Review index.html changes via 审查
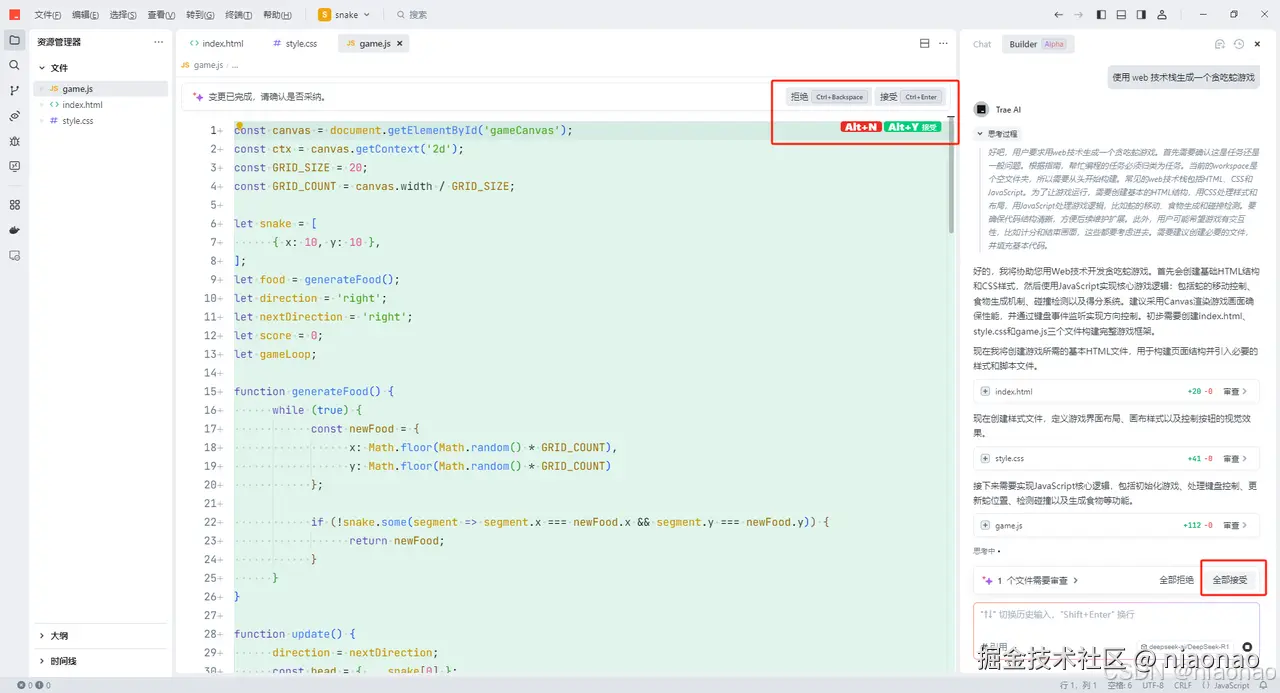The width and height of the screenshot is (1280, 693). (1236, 392)
